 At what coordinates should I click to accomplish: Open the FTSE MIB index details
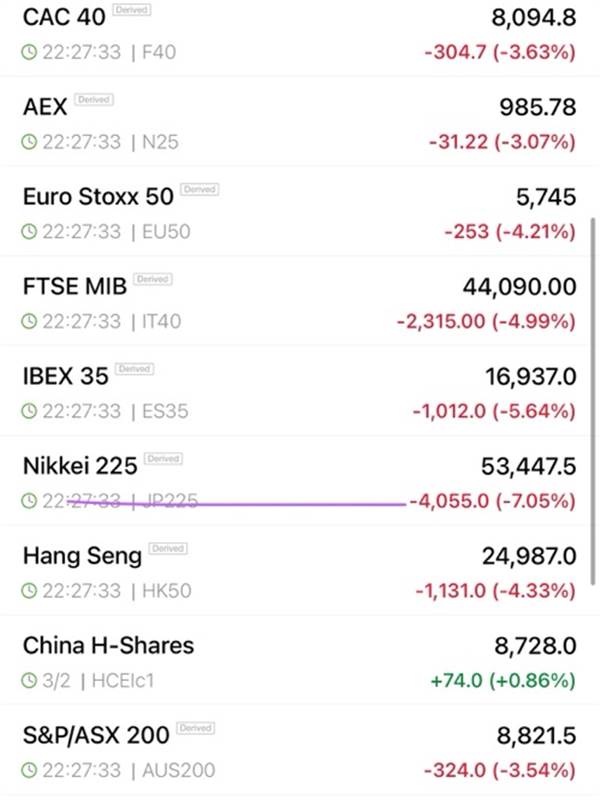(75, 286)
